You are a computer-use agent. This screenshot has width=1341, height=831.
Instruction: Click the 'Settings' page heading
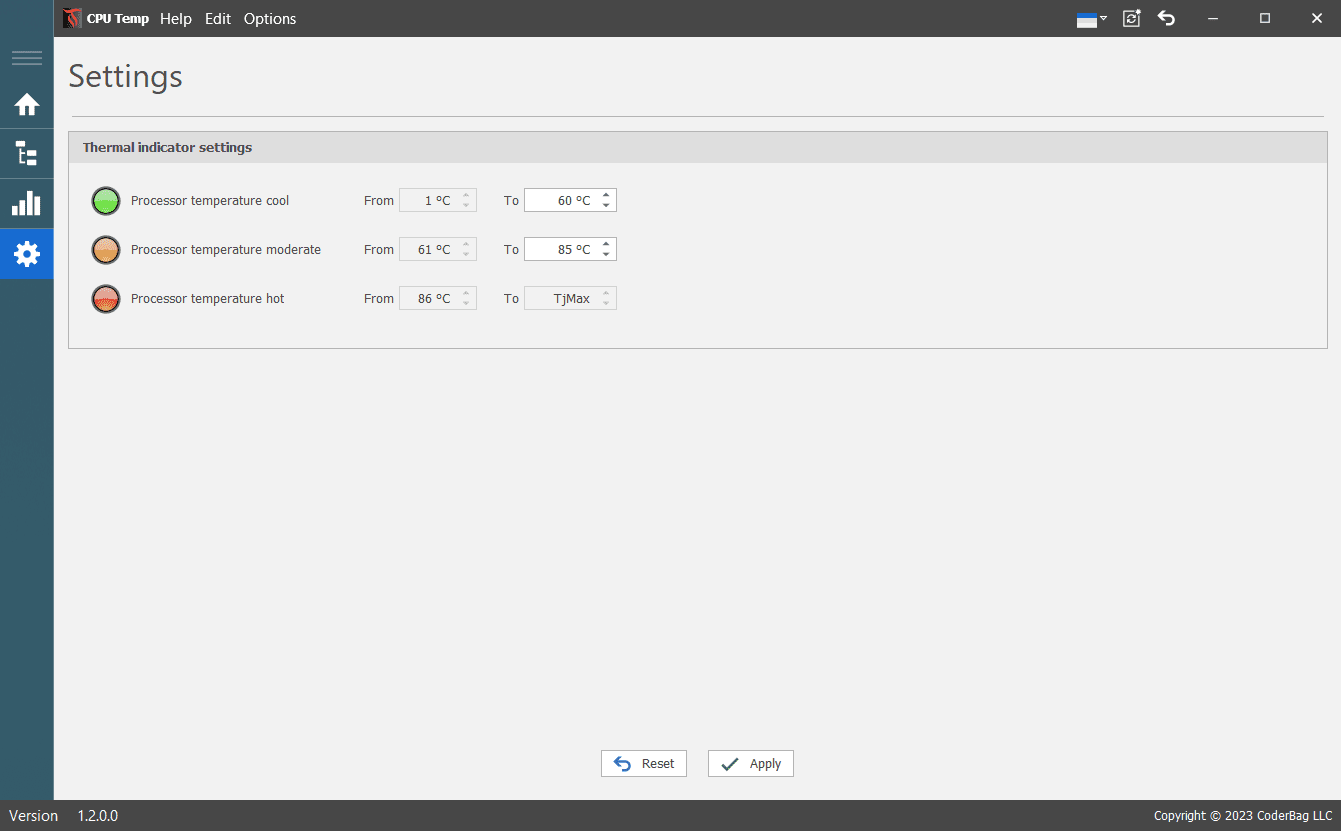pyautogui.click(x=125, y=76)
